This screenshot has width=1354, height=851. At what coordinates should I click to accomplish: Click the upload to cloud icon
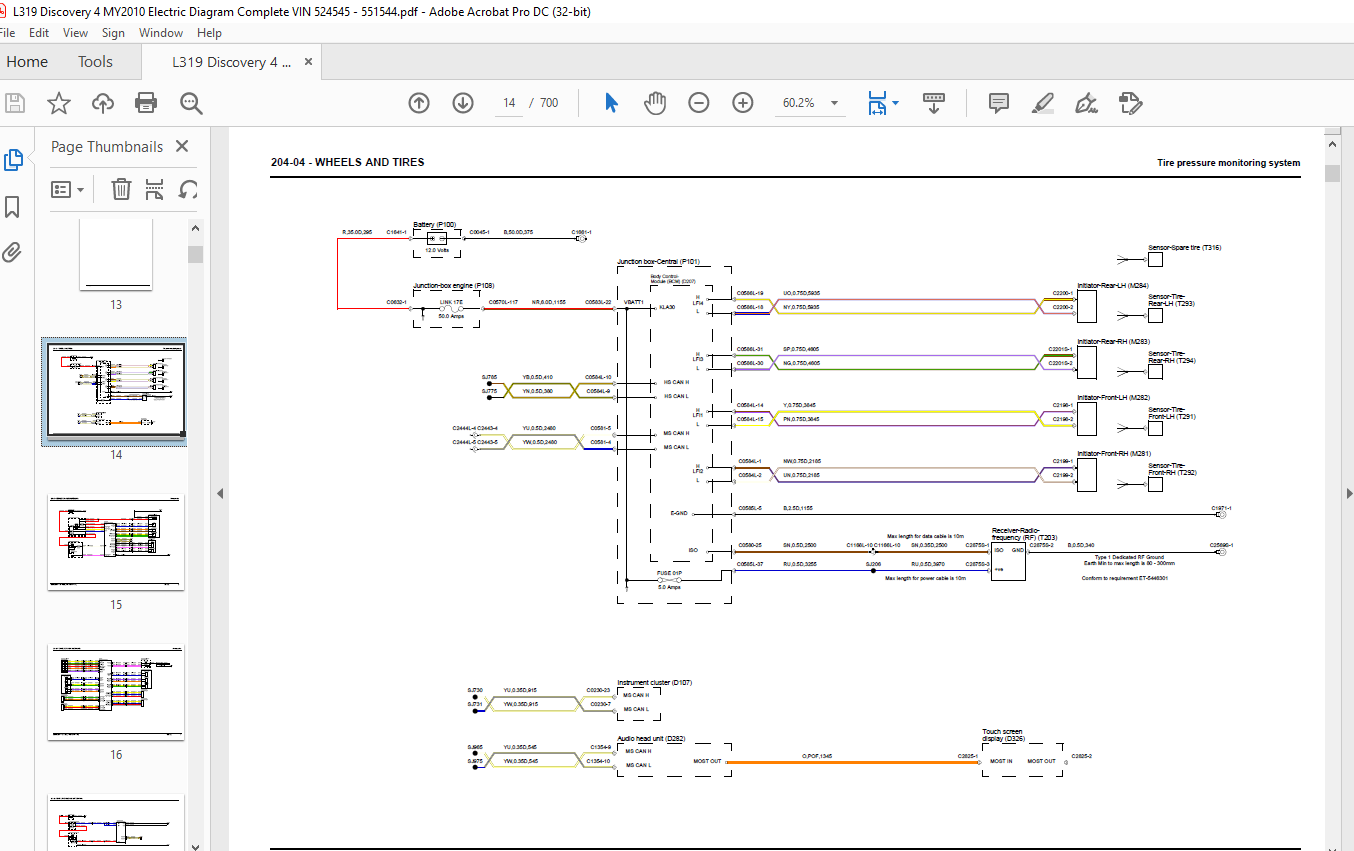point(102,103)
